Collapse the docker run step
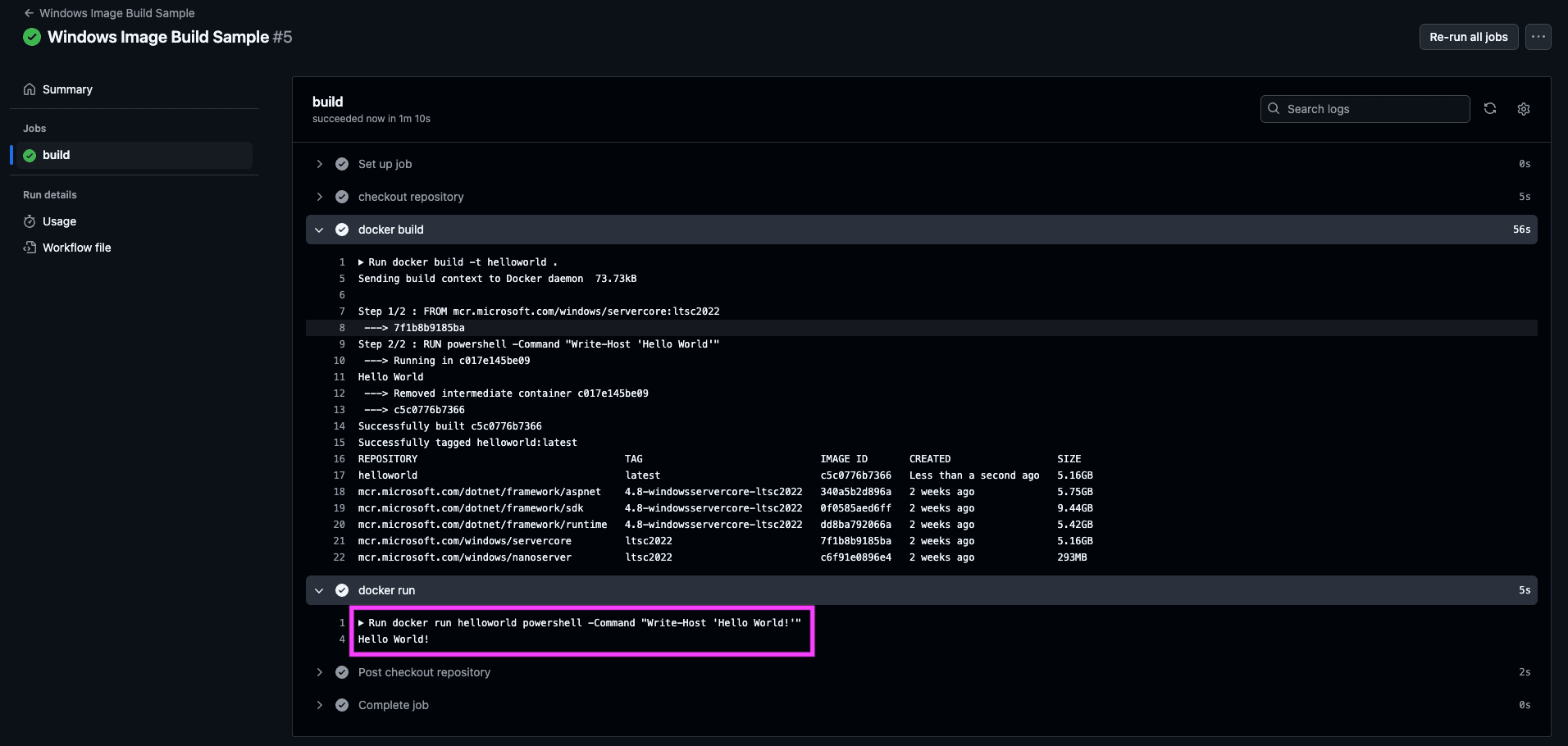Viewport: 1568px width, 746px height. tap(921, 590)
